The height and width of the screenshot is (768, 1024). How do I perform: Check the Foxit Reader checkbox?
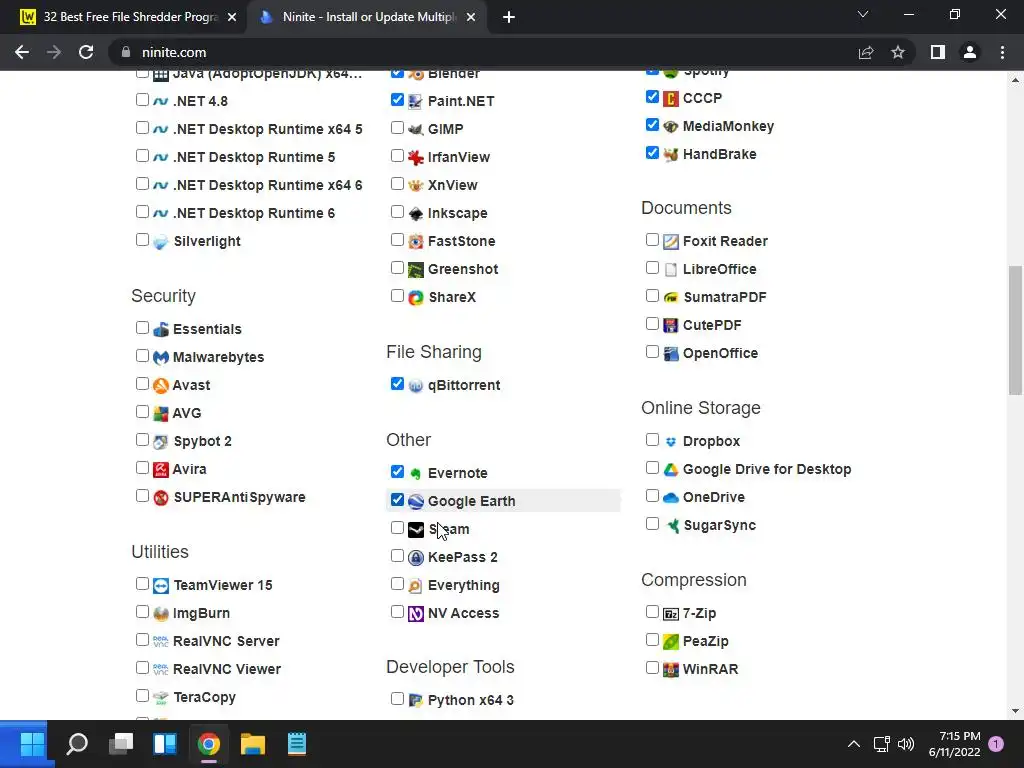click(x=652, y=240)
